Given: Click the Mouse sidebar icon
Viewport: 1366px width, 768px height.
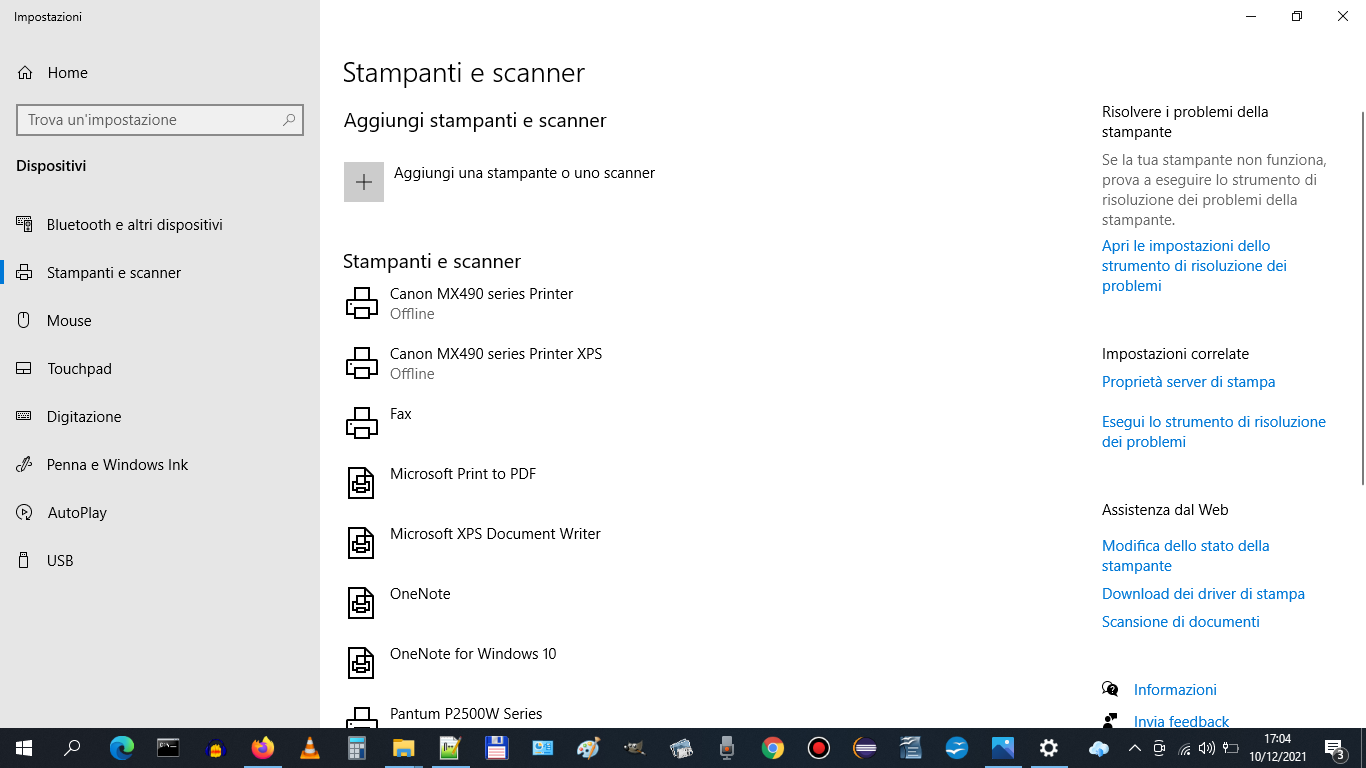Looking at the screenshot, I should (x=24, y=321).
